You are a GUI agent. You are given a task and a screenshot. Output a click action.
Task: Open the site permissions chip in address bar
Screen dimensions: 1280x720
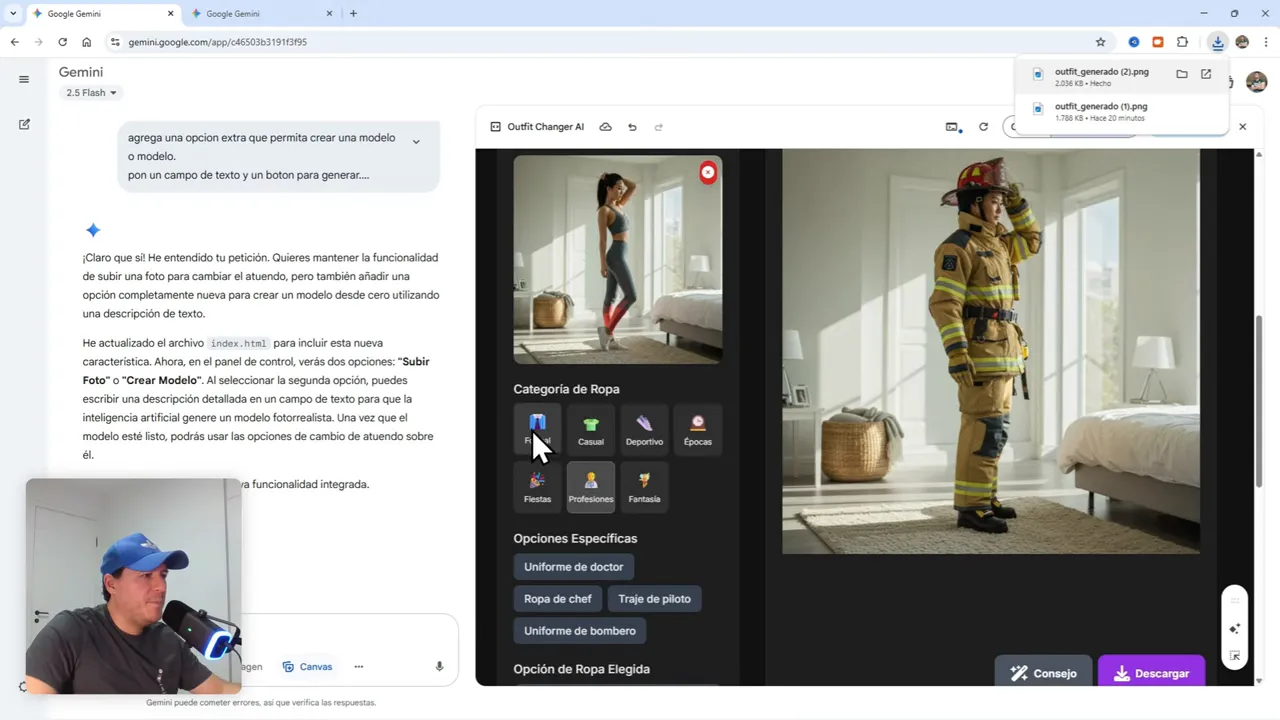click(x=115, y=42)
